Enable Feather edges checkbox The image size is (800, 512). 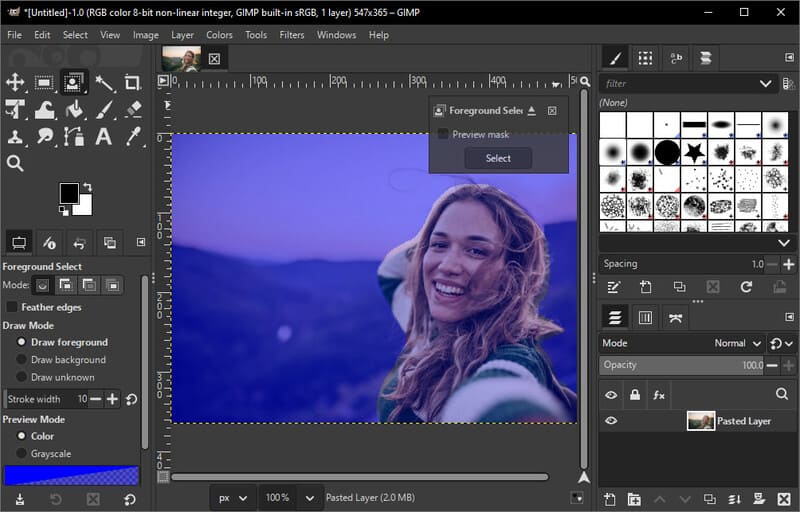pyautogui.click(x=12, y=307)
